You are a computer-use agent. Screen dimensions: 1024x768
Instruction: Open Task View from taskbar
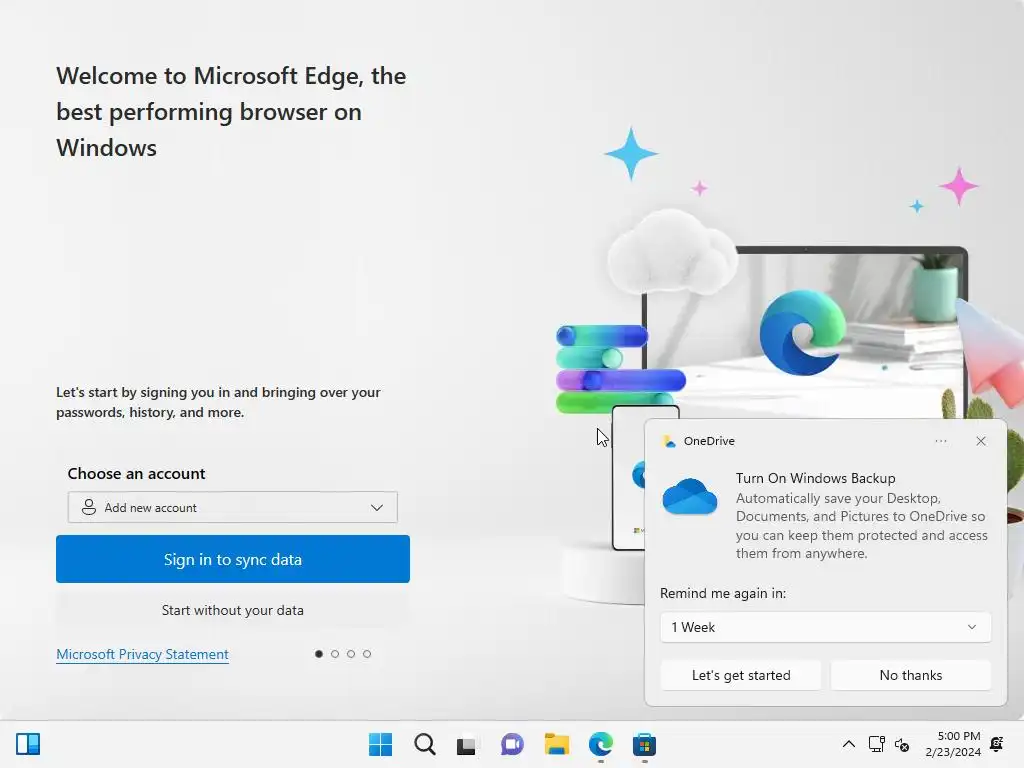tap(466, 745)
